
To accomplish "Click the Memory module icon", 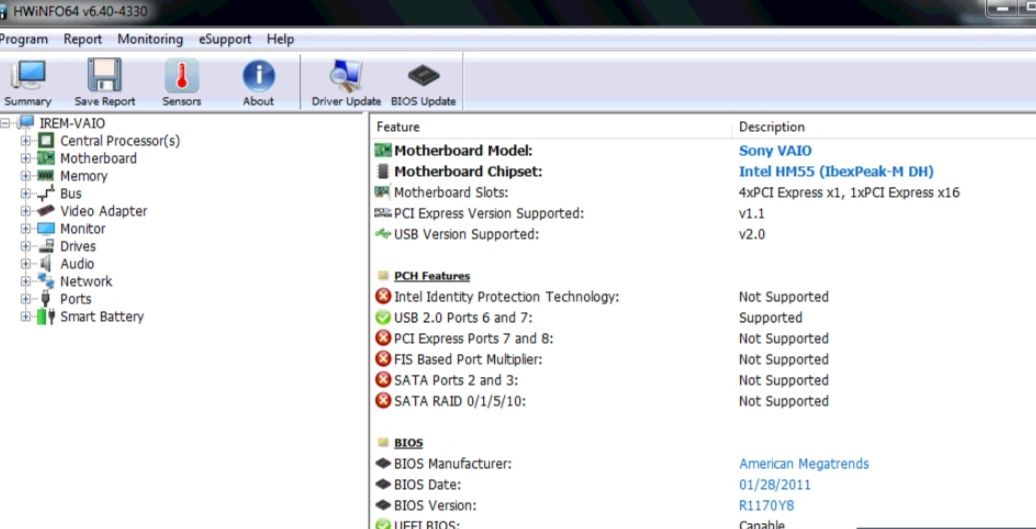I will [x=46, y=176].
